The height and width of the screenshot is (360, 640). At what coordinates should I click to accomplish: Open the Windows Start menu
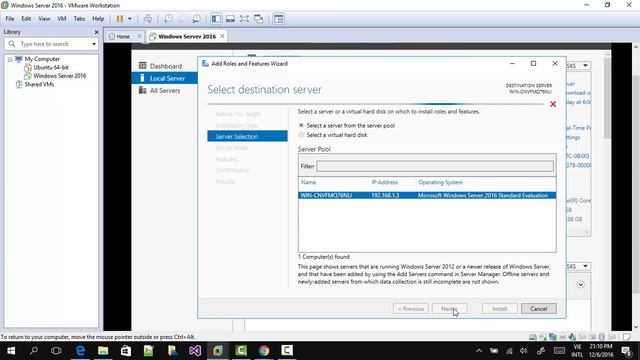pos(11,351)
